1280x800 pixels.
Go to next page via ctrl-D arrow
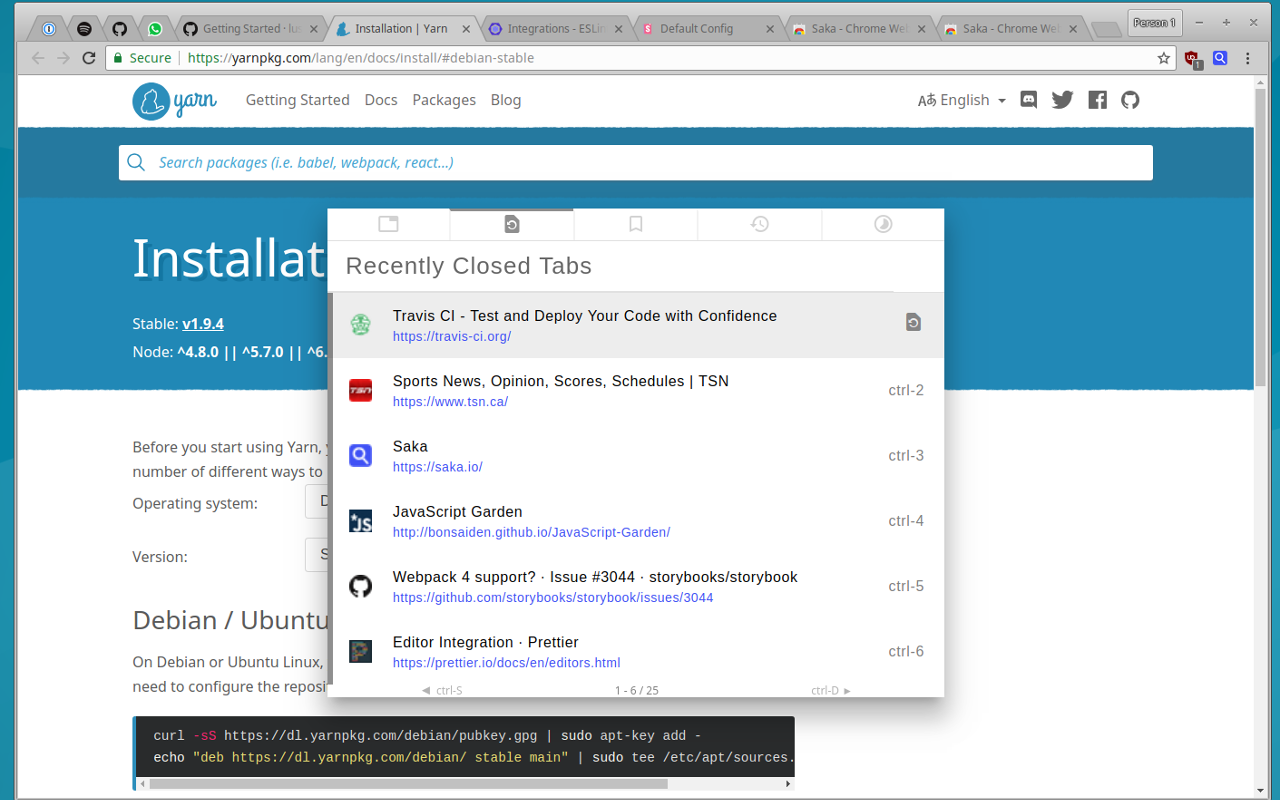(831, 690)
